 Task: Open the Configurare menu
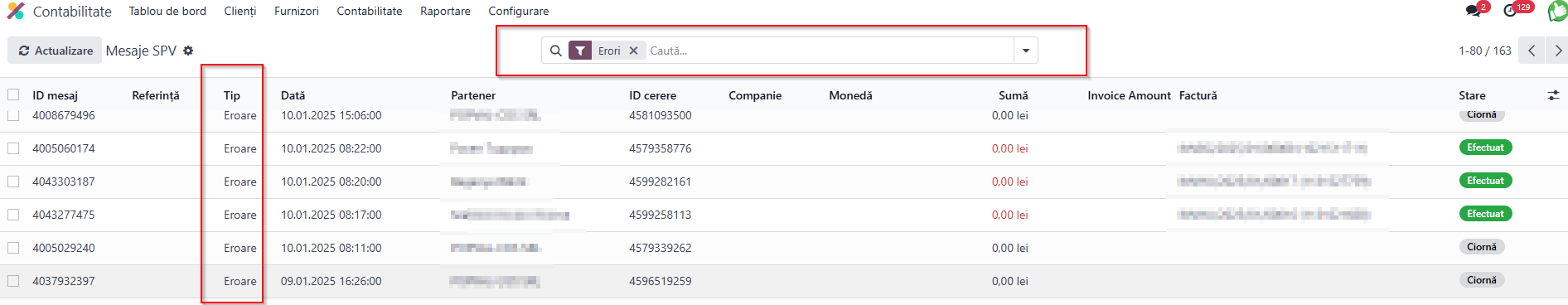coord(519,11)
